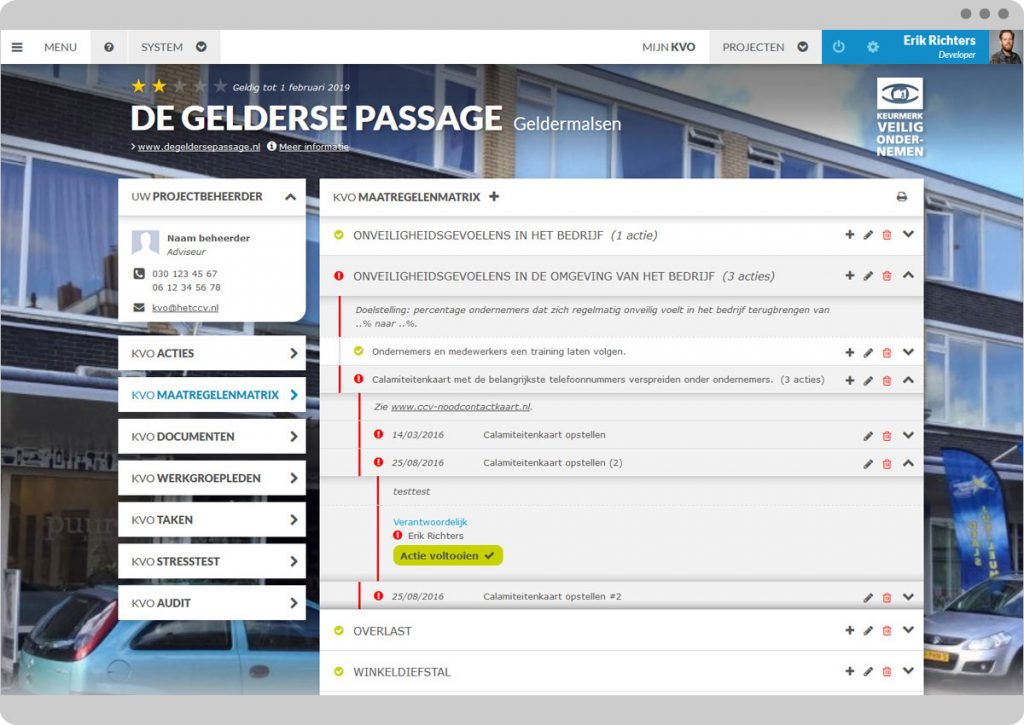Collapse the Uw Projectbeheerder panel
The height and width of the screenshot is (725, 1024).
[290, 197]
